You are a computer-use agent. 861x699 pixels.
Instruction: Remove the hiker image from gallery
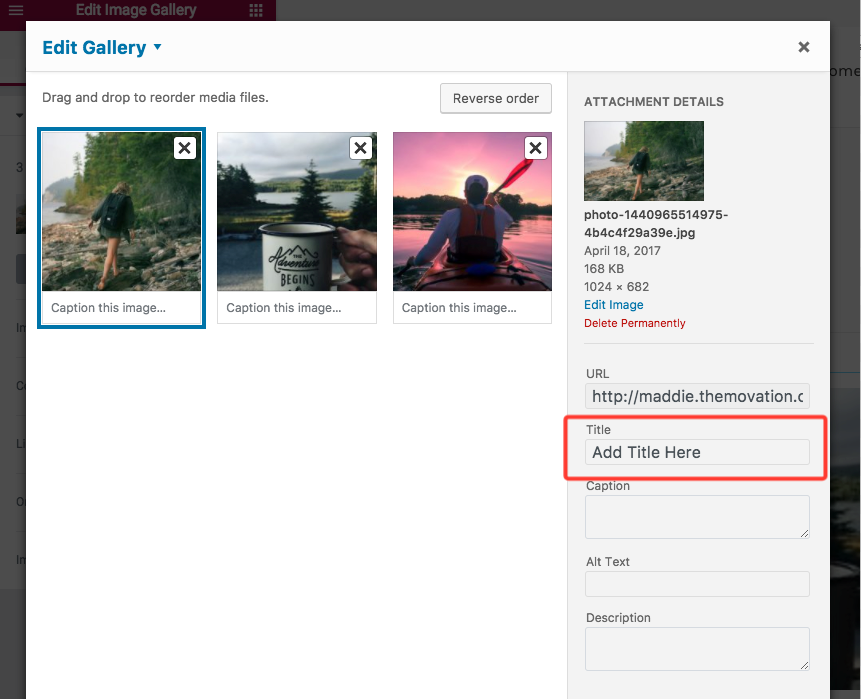pyautogui.click(x=184, y=148)
